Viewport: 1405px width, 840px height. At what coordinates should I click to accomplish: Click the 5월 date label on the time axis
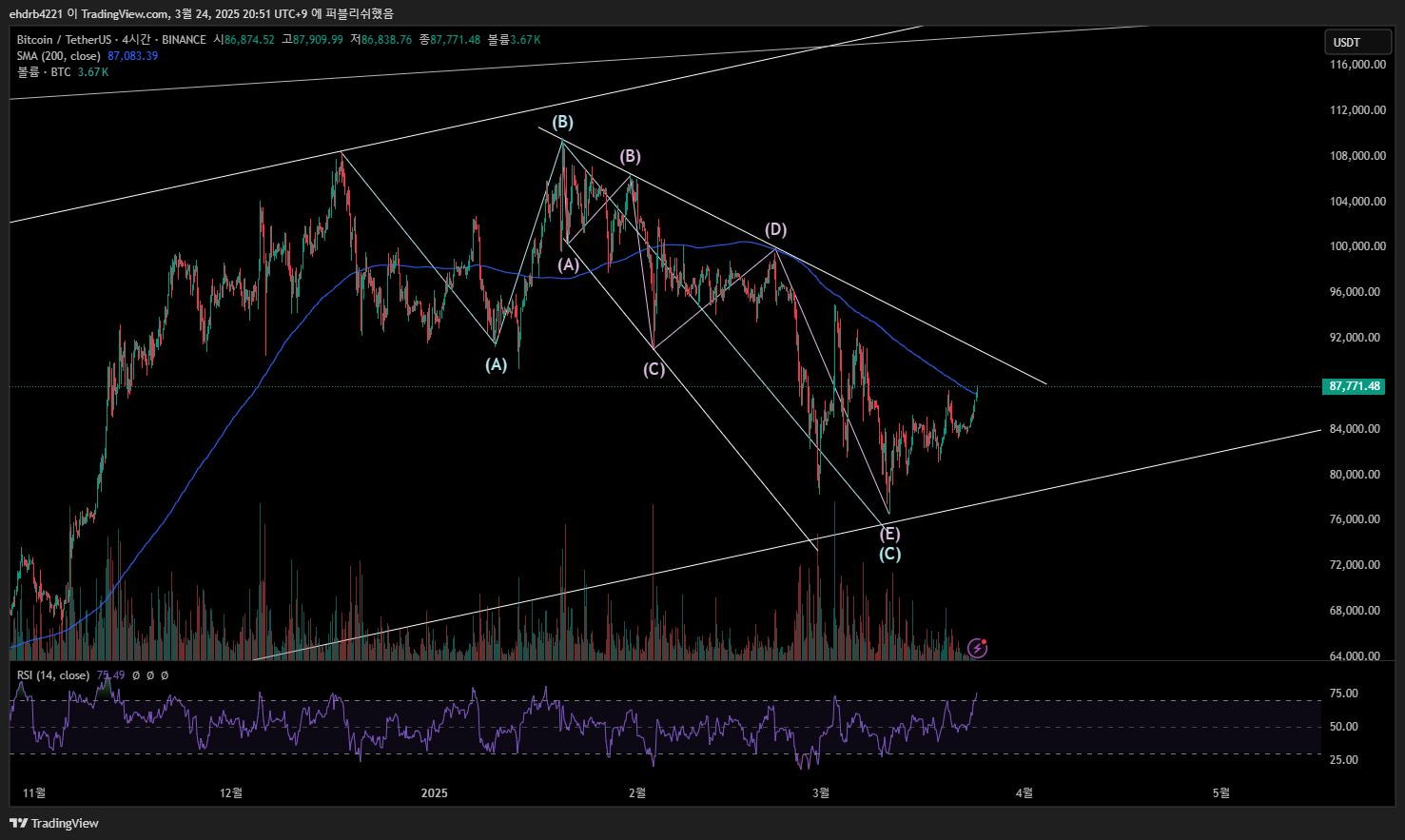click(1220, 793)
